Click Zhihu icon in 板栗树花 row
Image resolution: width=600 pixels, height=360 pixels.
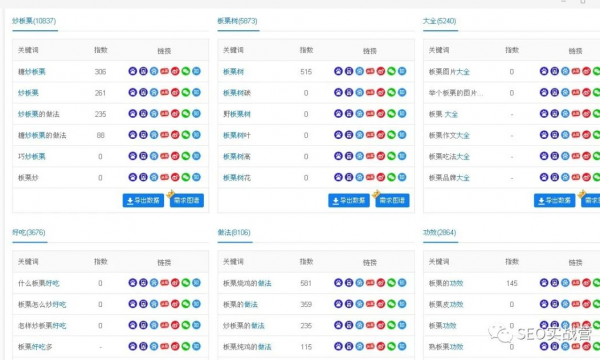(x=402, y=177)
